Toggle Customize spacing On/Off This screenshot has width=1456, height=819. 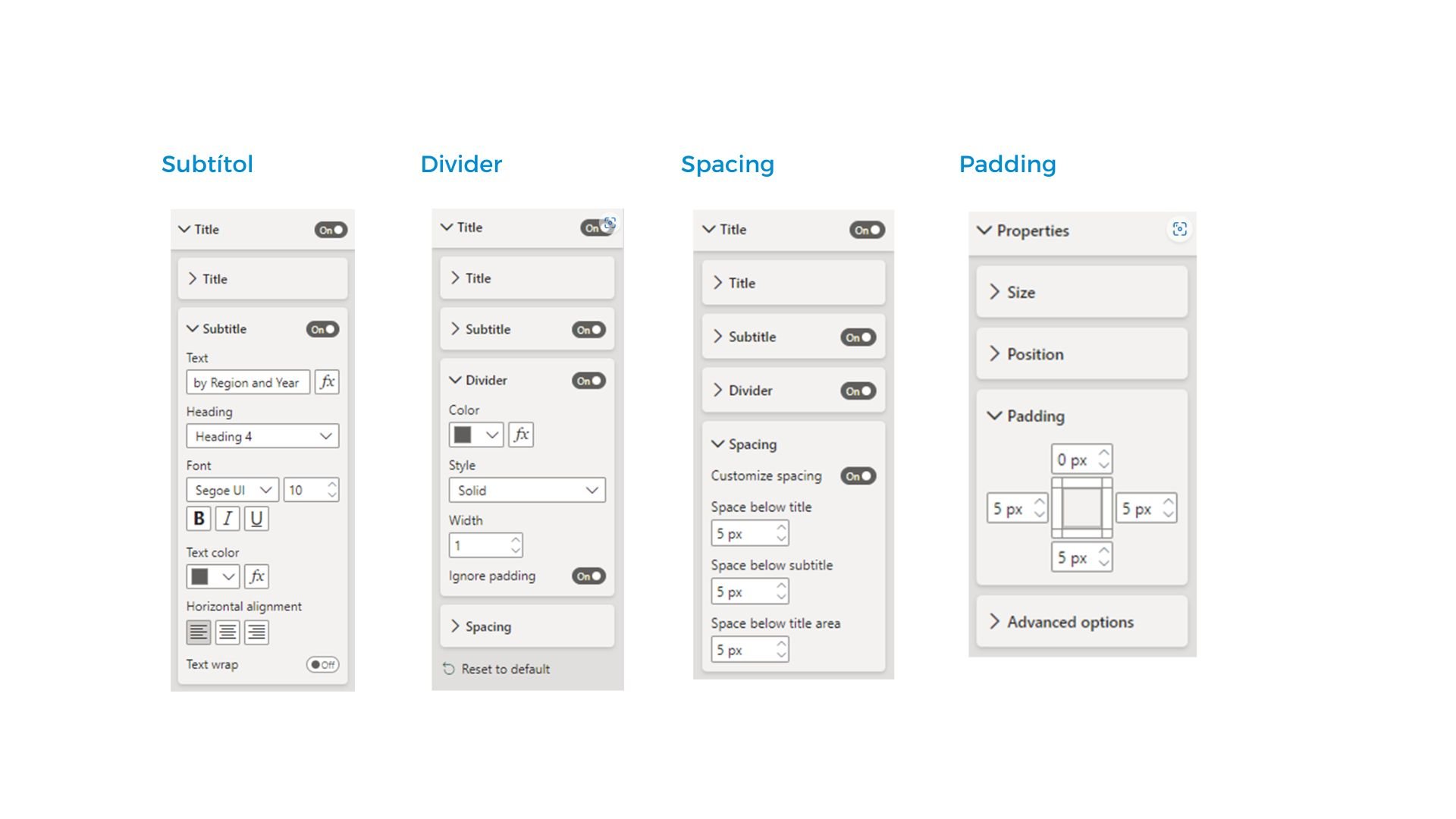coord(857,476)
